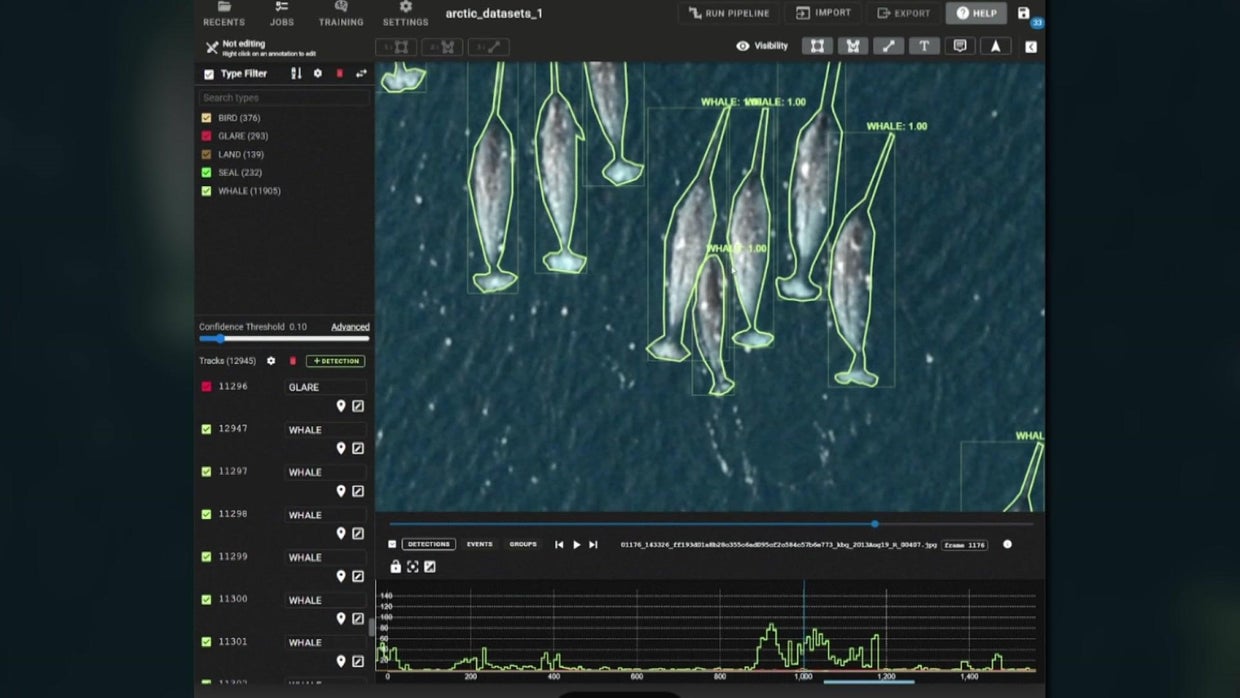This screenshot has width=1240, height=698.
Task: Click the red delete icon in Tracks panel
Action: (x=291, y=361)
